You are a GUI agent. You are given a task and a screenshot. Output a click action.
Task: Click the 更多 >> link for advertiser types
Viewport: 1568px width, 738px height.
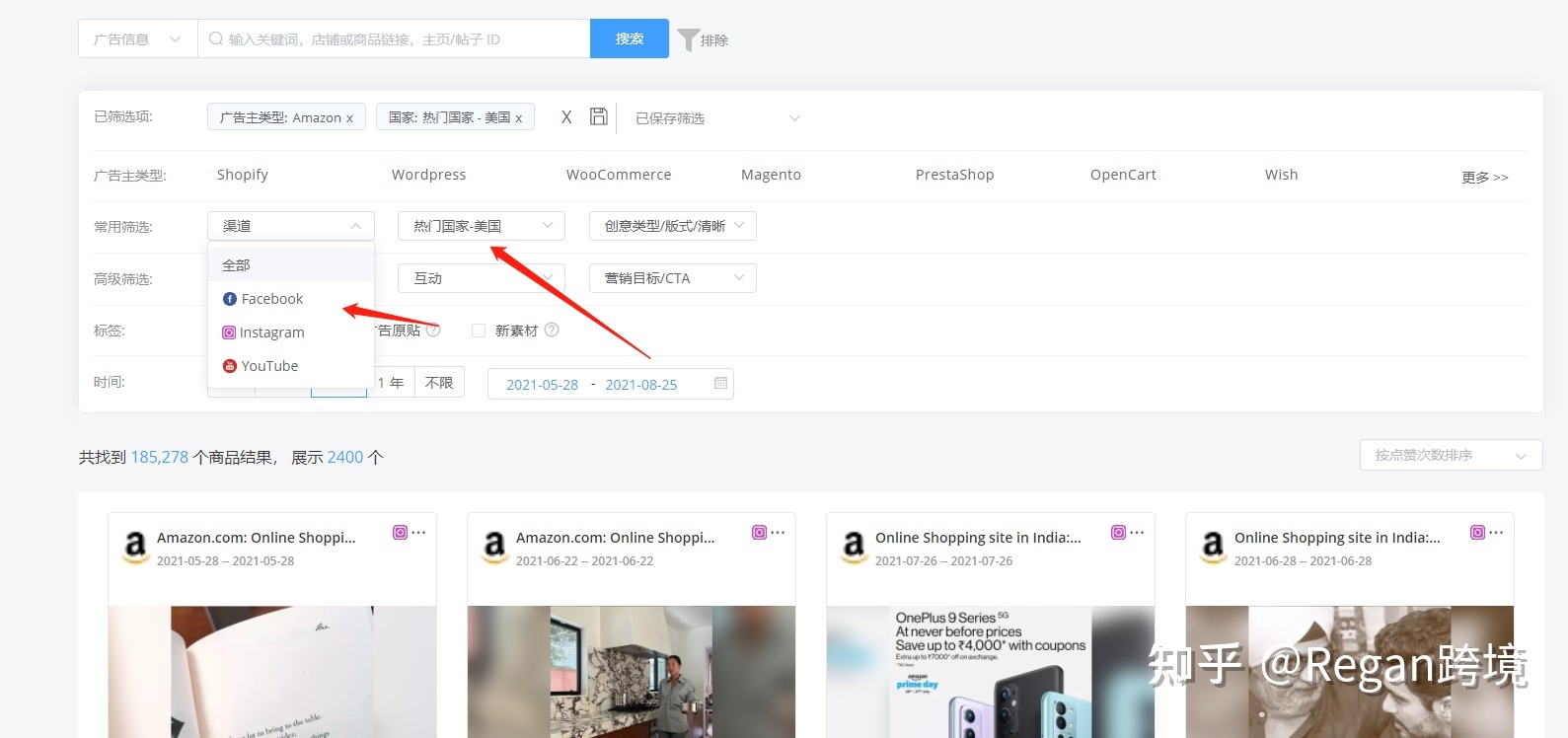click(x=1484, y=178)
